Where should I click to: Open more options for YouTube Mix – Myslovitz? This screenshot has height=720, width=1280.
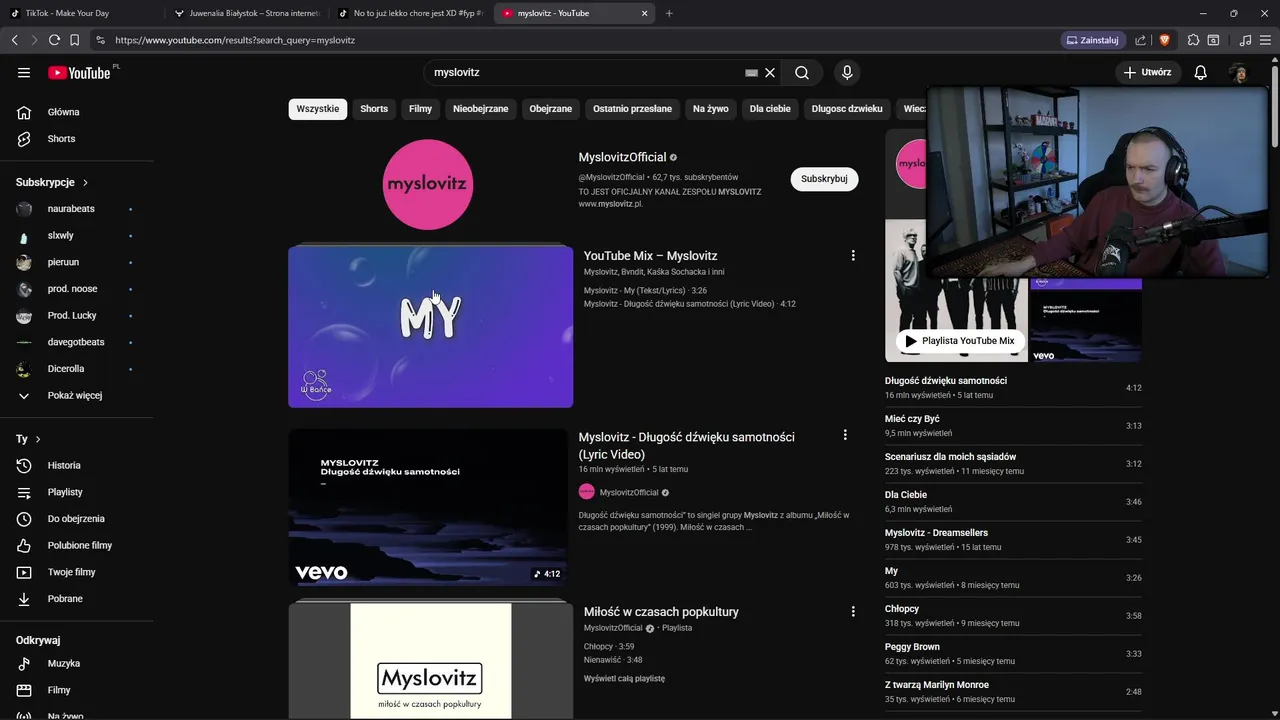[x=853, y=256]
